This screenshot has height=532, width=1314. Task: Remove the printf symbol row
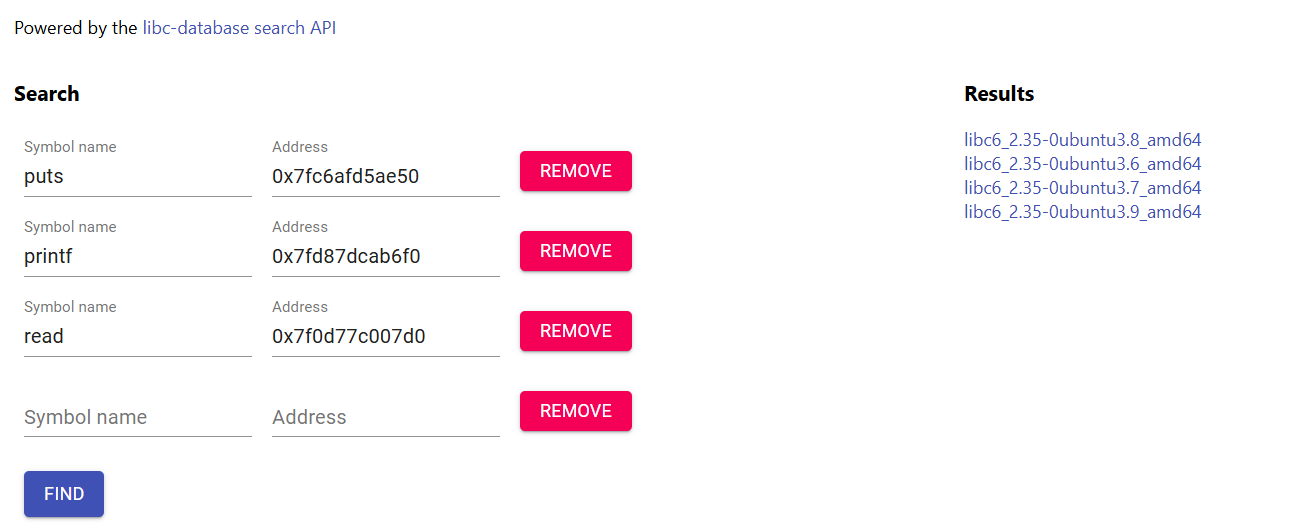(x=576, y=251)
